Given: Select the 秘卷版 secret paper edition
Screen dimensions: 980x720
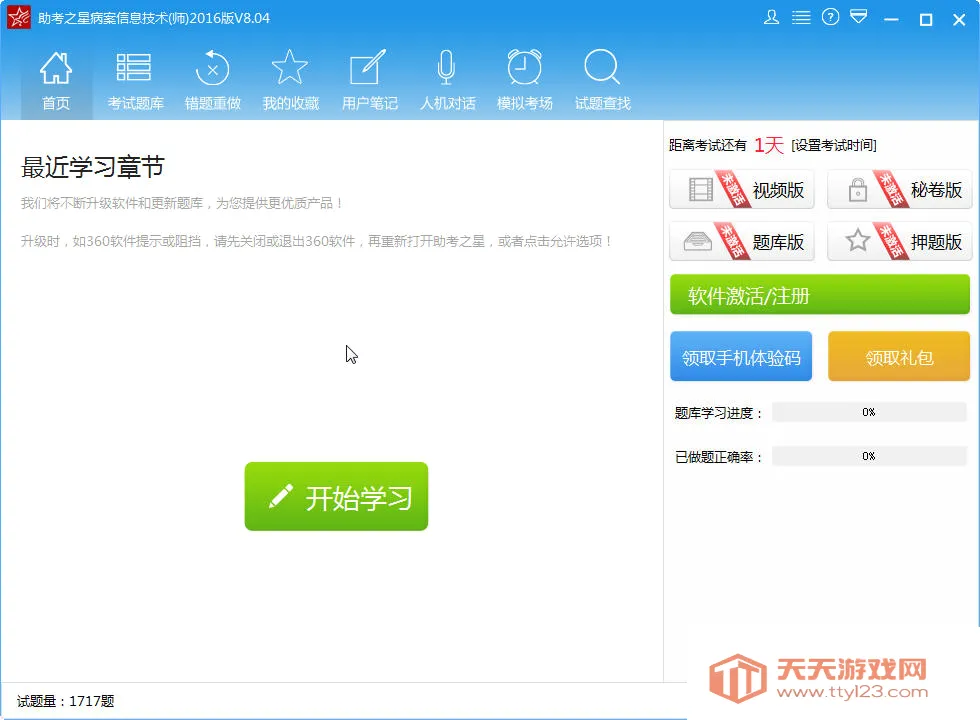Looking at the screenshot, I should (x=899, y=189).
